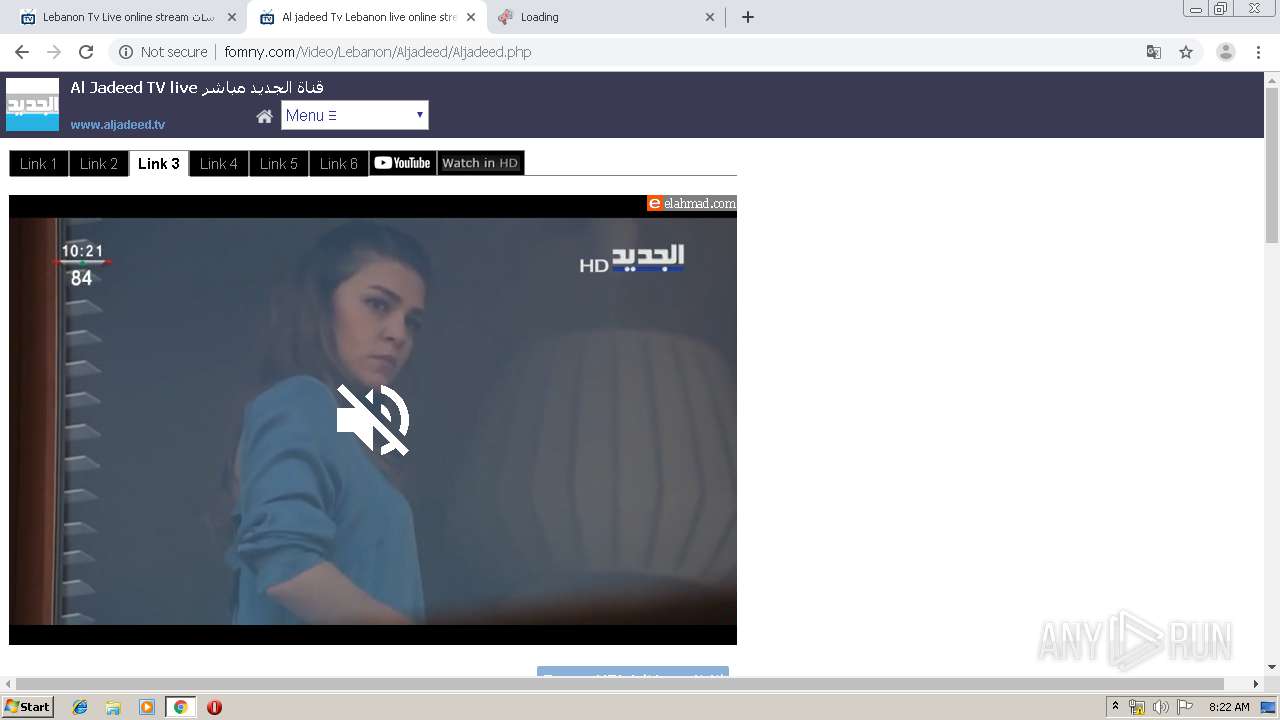Click the translate page icon
The height and width of the screenshot is (720, 1280).
tap(1153, 52)
